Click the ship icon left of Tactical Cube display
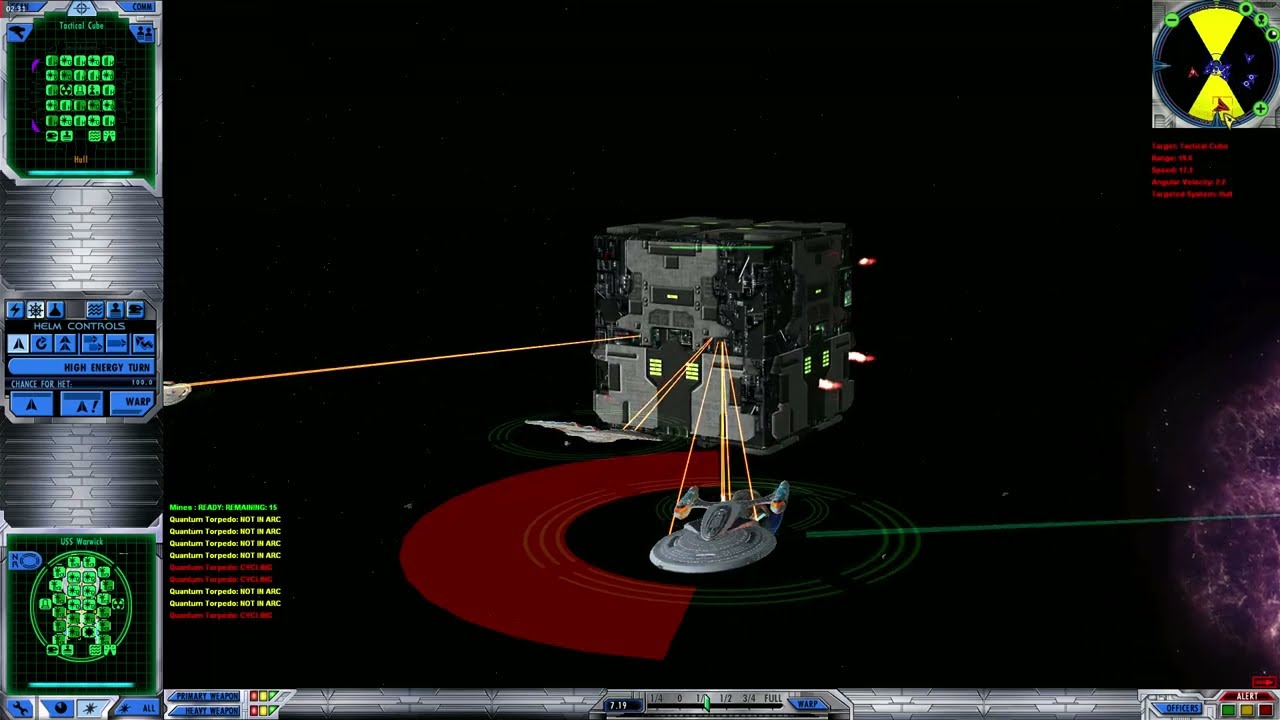The height and width of the screenshot is (720, 1280). click(x=18, y=32)
